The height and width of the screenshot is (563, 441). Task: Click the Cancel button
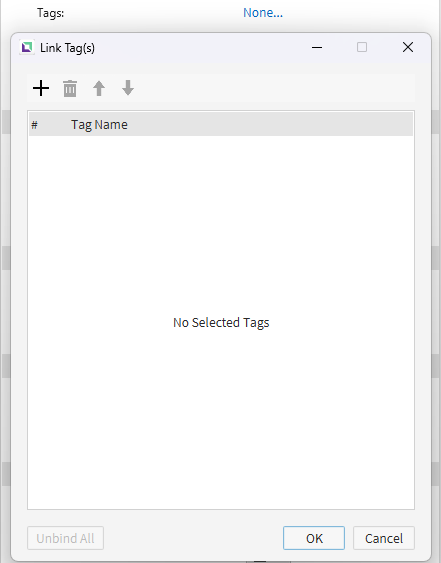pos(384,538)
